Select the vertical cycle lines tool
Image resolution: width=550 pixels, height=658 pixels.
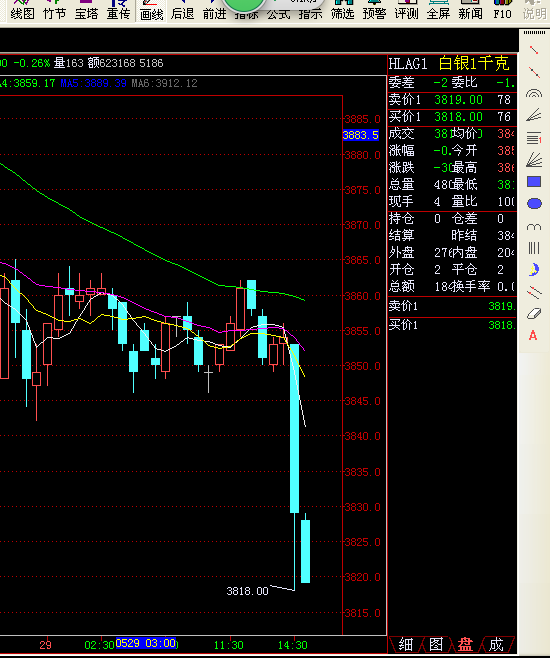coord(534,248)
